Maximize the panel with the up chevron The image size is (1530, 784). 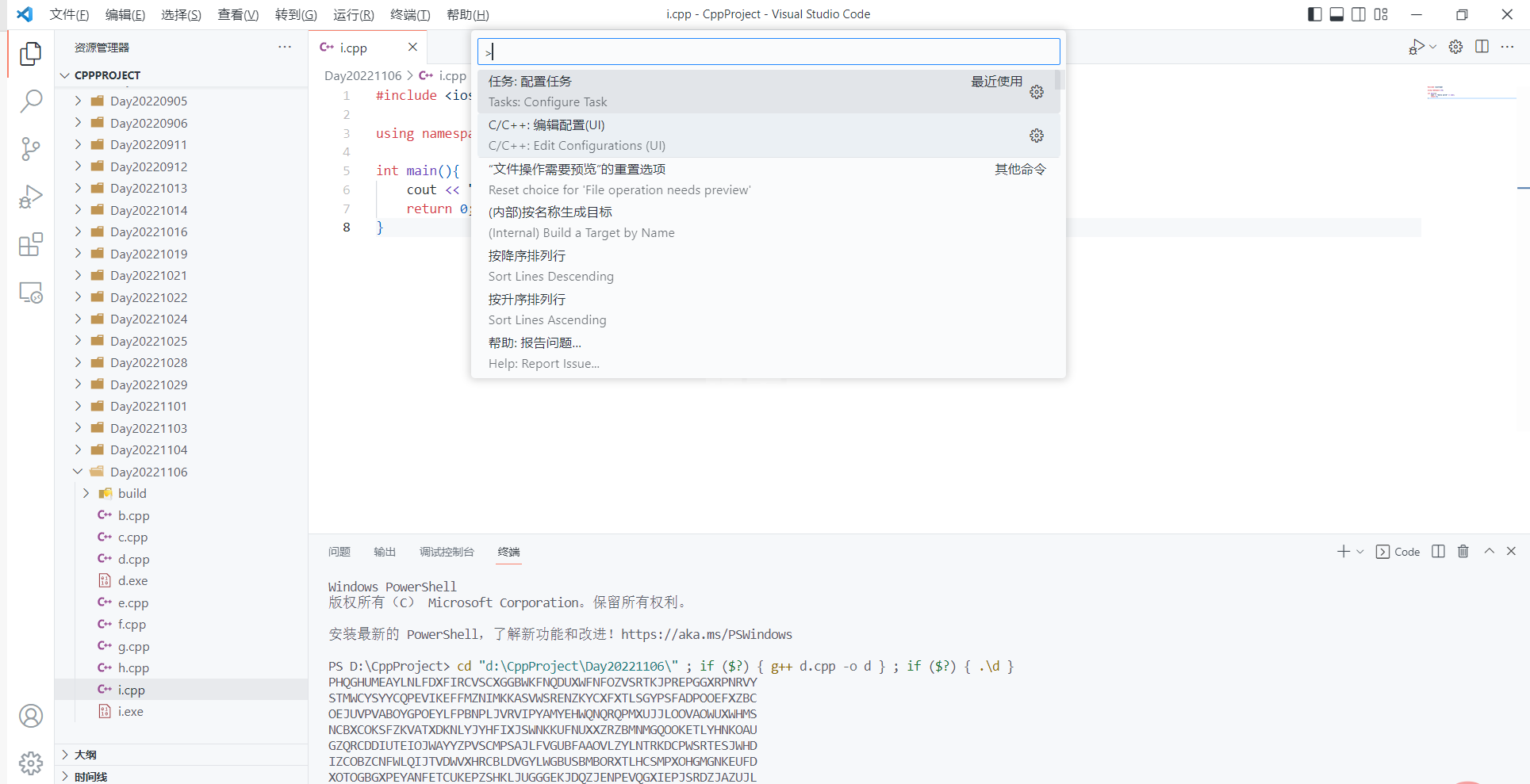click(x=1490, y=552)
